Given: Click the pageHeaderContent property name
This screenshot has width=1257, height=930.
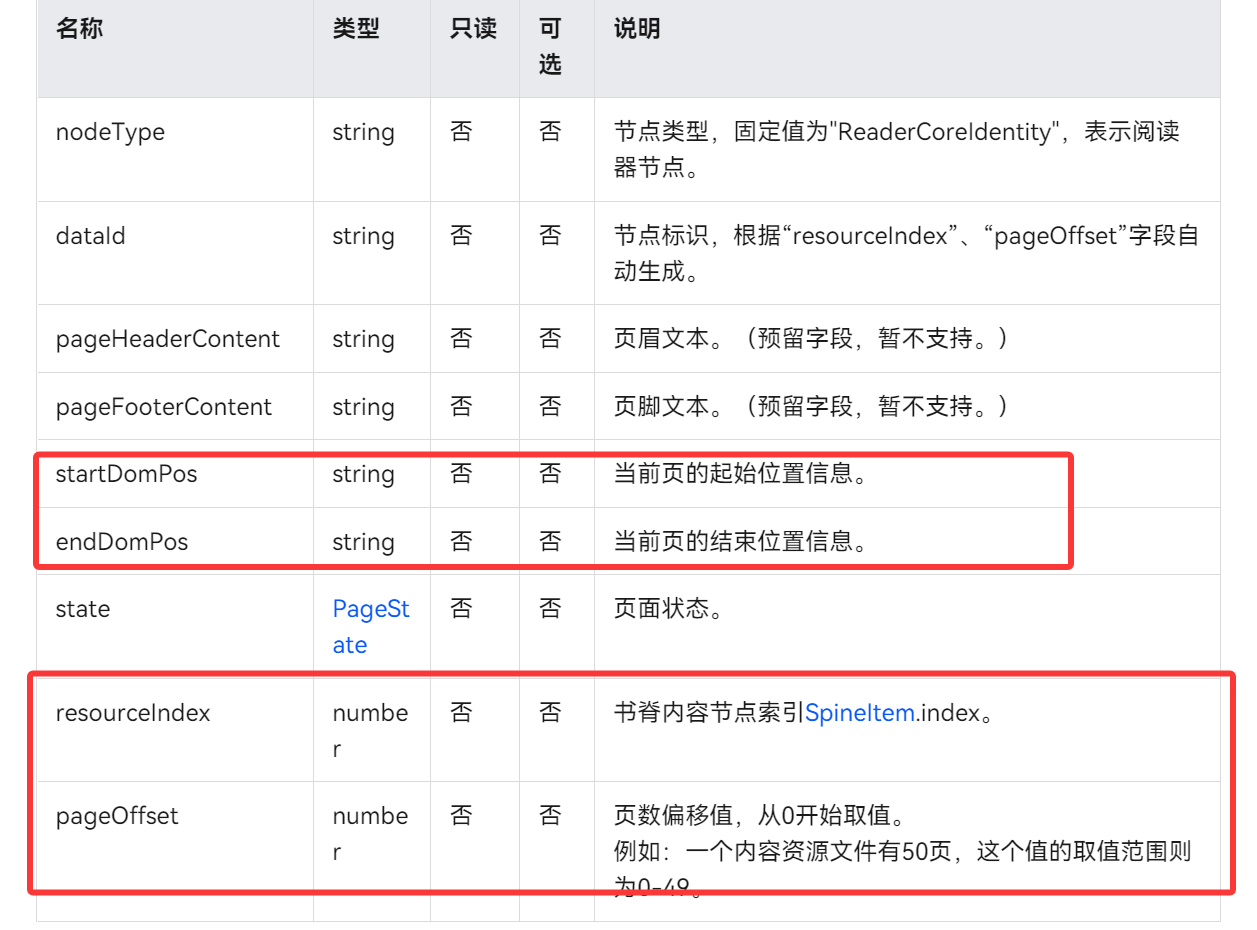Looking at the screenshot, I should [x=167, y=339].
